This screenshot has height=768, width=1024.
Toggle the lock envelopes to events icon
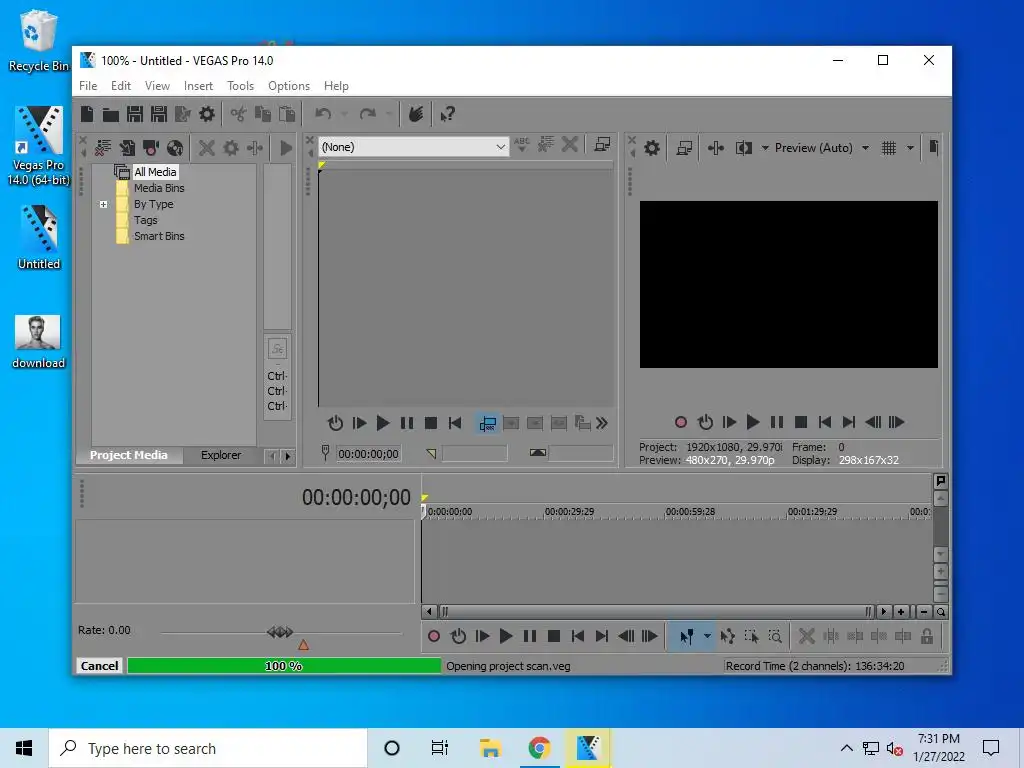(927, 636)
